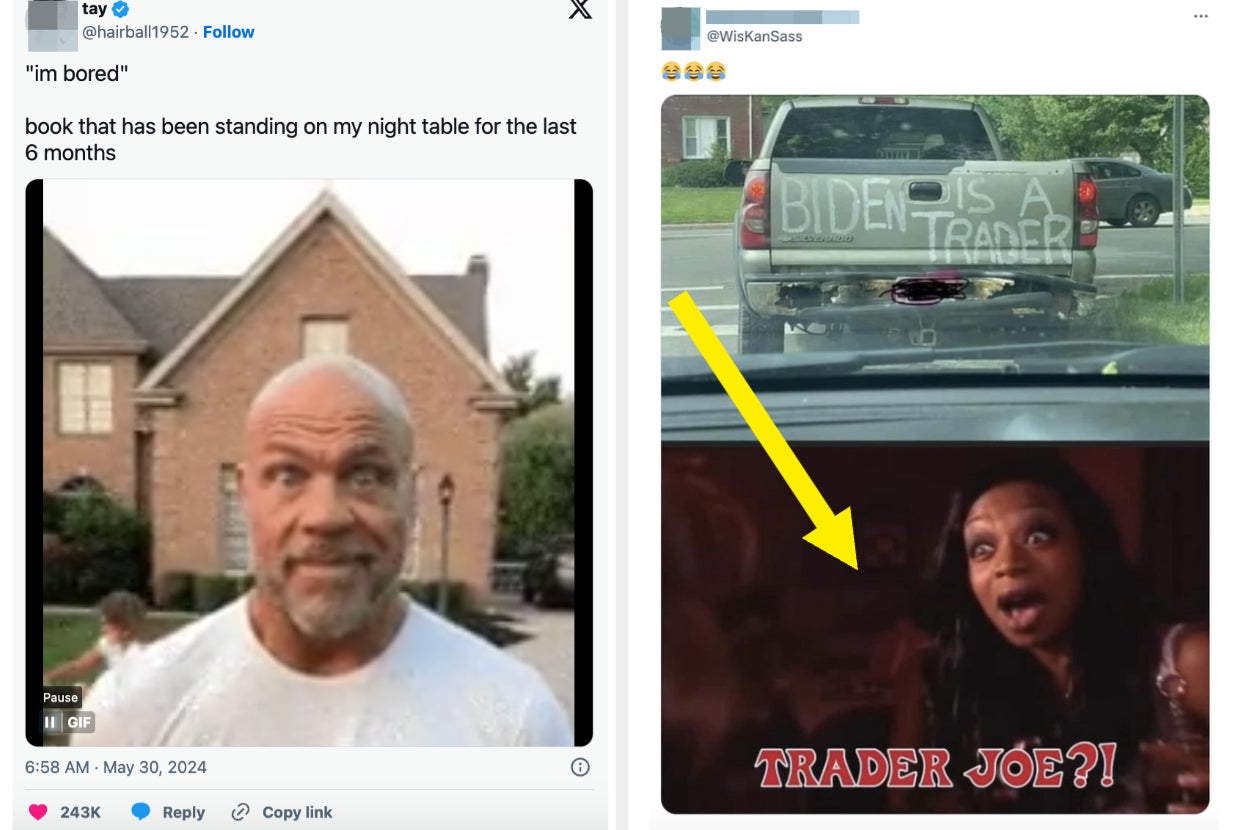This screenshot has height=830, width=1245.
Task: Open the 6:58 AM May 30, 2024 timestamp
Action: pyautogui.click(x=116, y=767)
